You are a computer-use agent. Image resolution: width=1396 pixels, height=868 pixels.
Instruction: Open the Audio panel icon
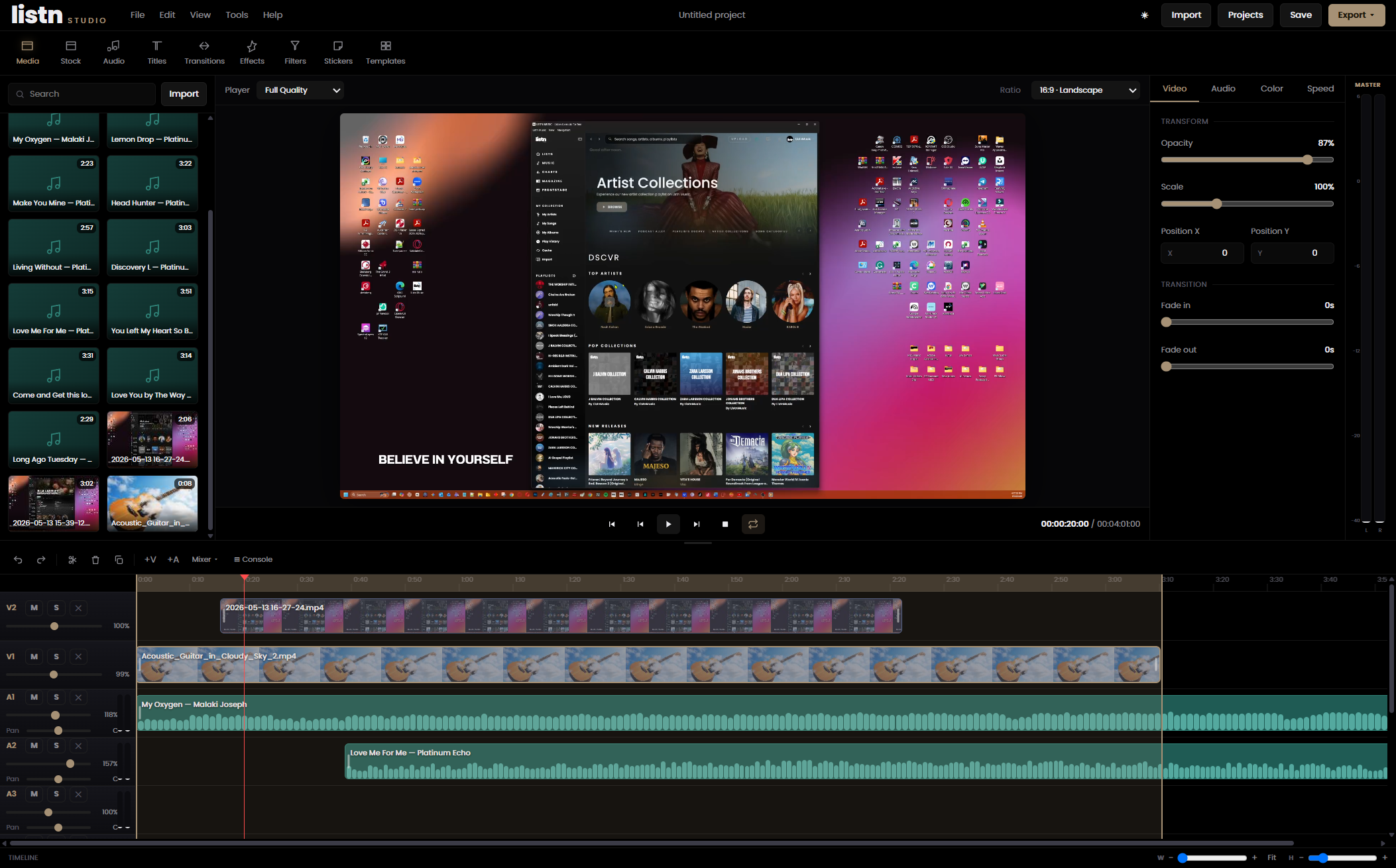pyautogui.click(x=113, y=52)
